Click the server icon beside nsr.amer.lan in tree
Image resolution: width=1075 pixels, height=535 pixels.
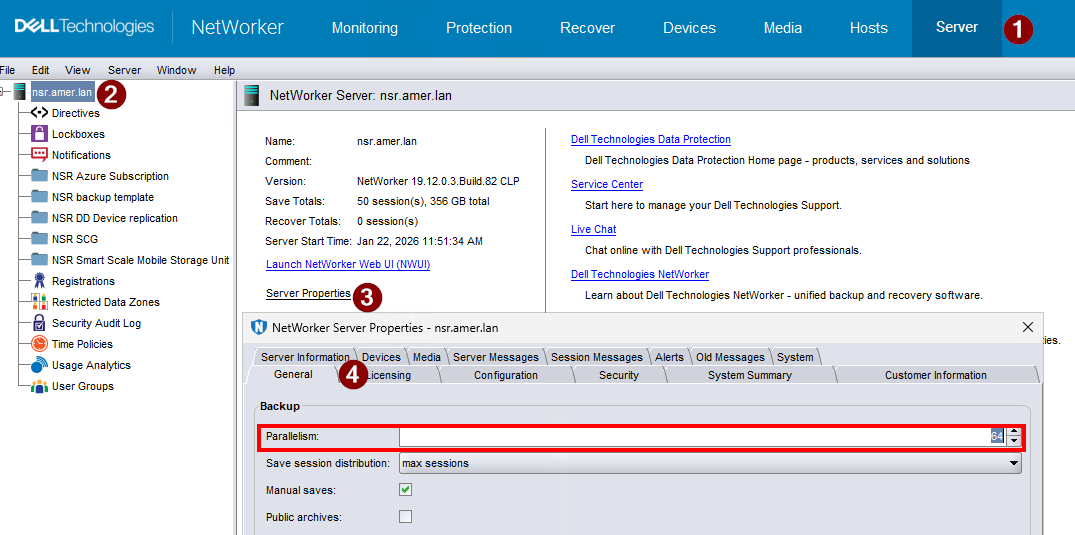[x=19, y=91]
